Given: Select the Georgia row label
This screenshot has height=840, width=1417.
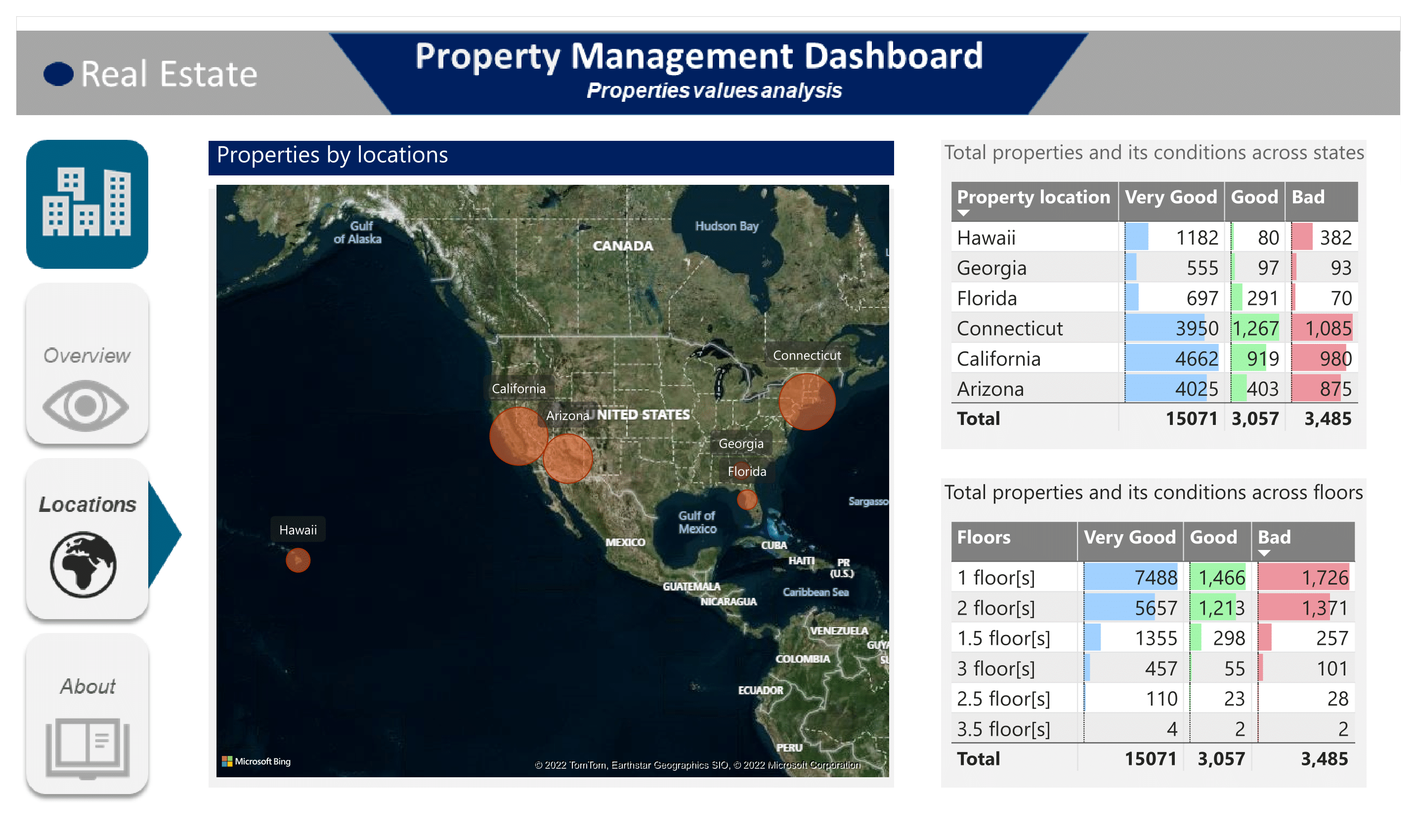Looking at the screenshot, I should (x=991, y=268).
